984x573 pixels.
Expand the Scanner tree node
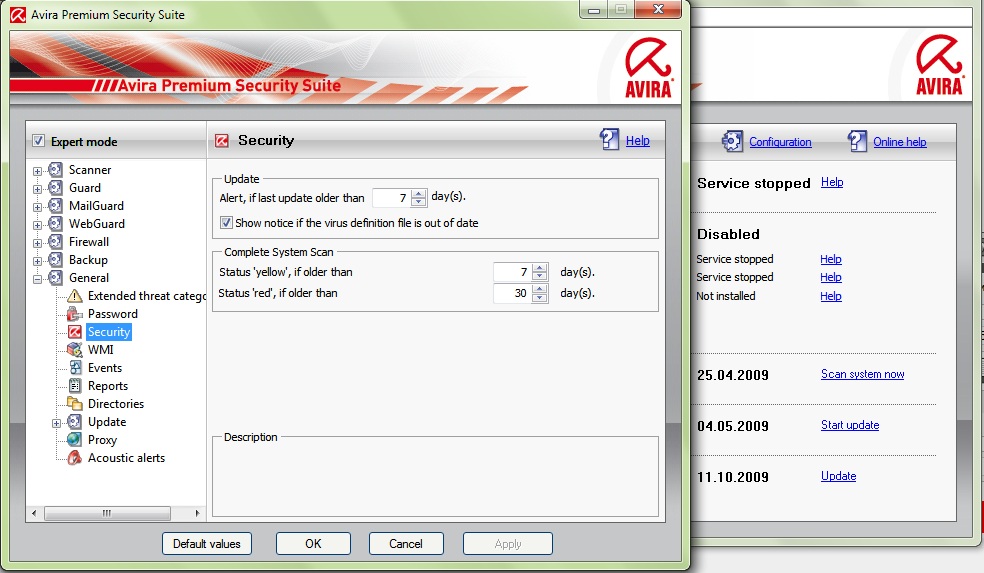(37, 171)
